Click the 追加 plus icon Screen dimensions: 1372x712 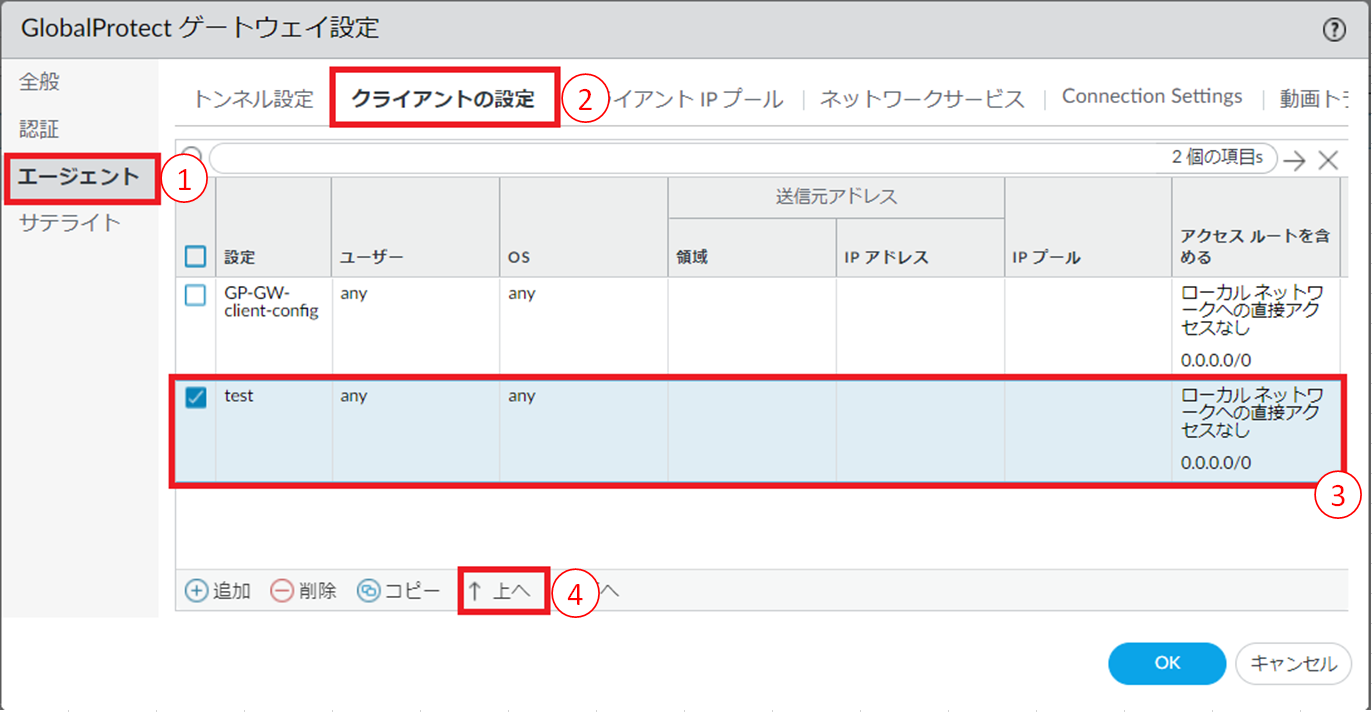(197, 591)
